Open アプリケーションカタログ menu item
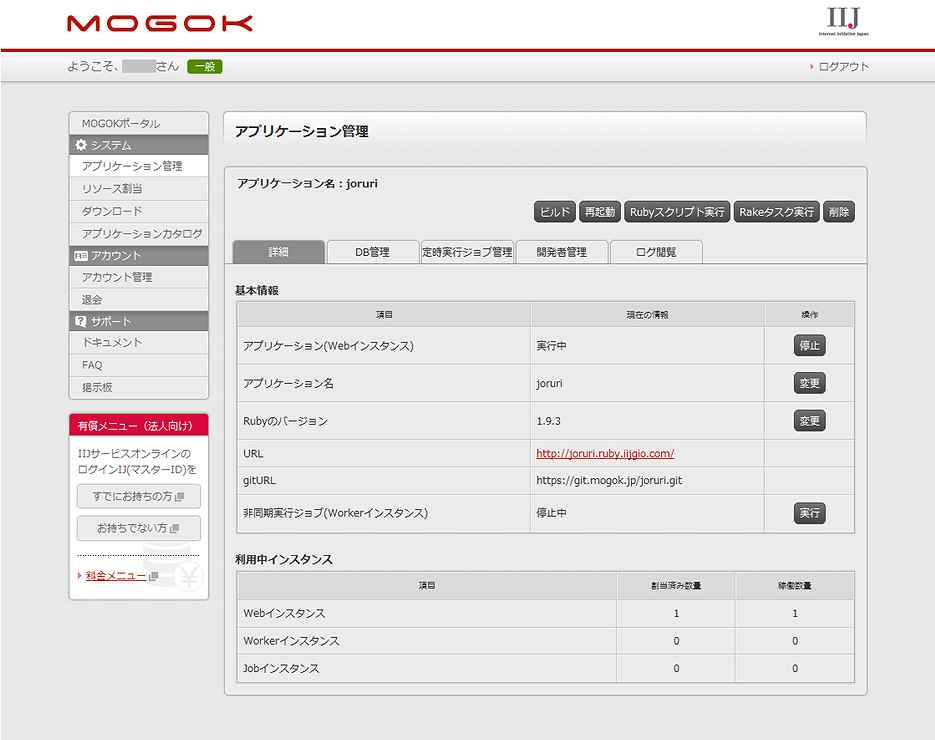This screenshot has width=935, height=740. (139, 233)
